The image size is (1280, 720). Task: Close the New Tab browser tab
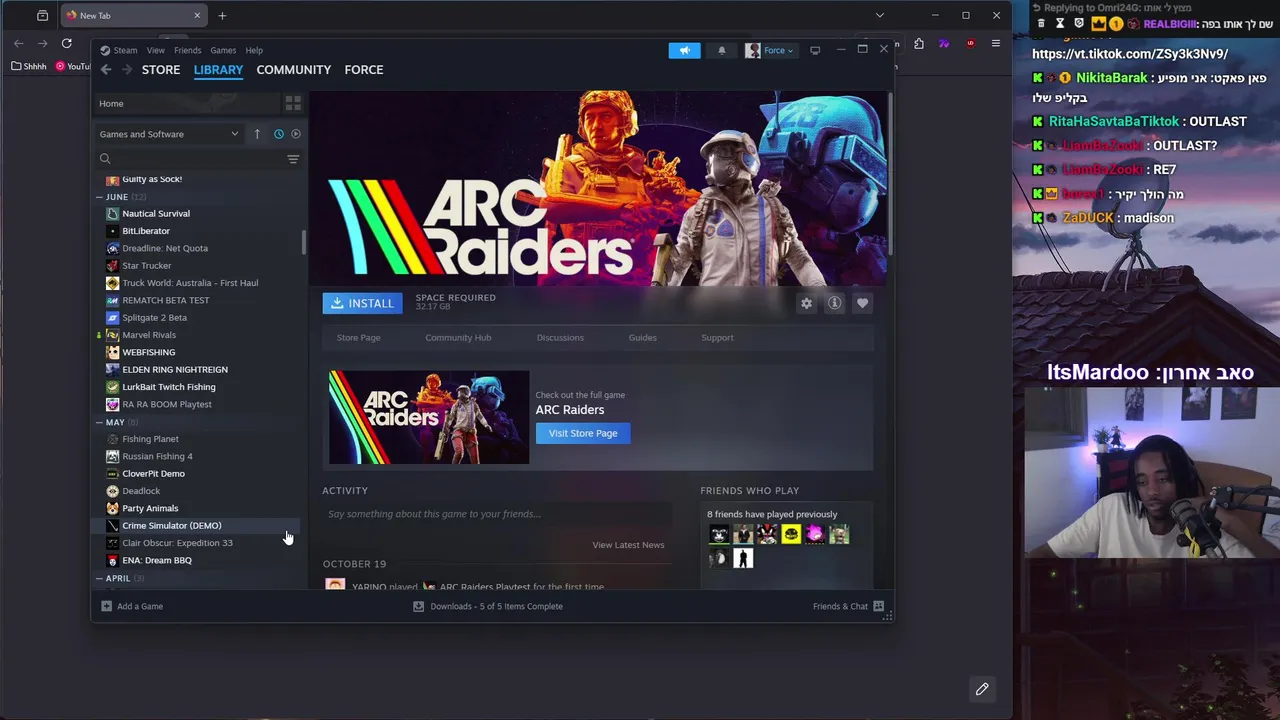(197, 15)
